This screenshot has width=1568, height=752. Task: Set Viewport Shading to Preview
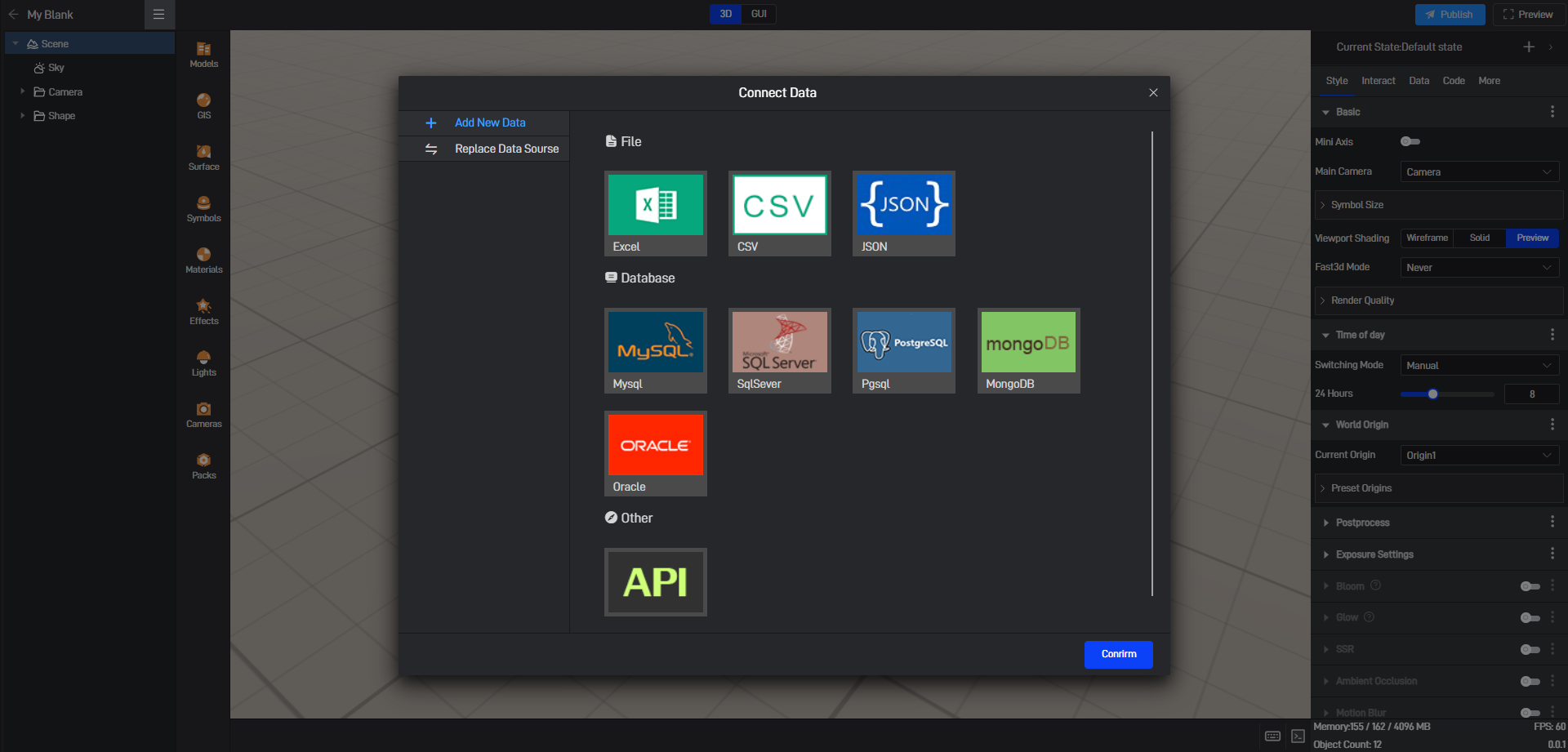(1532, 238)
